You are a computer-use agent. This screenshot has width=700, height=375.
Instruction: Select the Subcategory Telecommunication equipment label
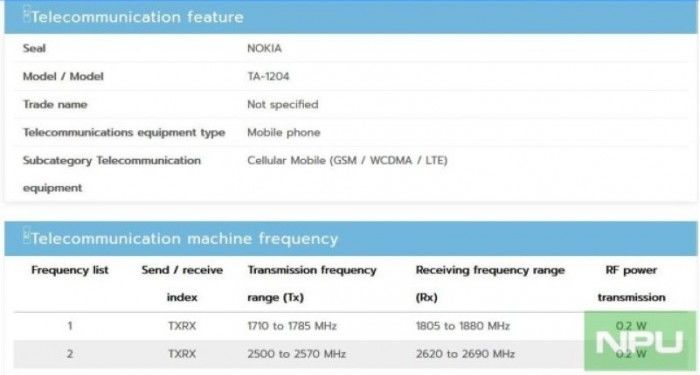pyautogui.click(x=112, y=174)
